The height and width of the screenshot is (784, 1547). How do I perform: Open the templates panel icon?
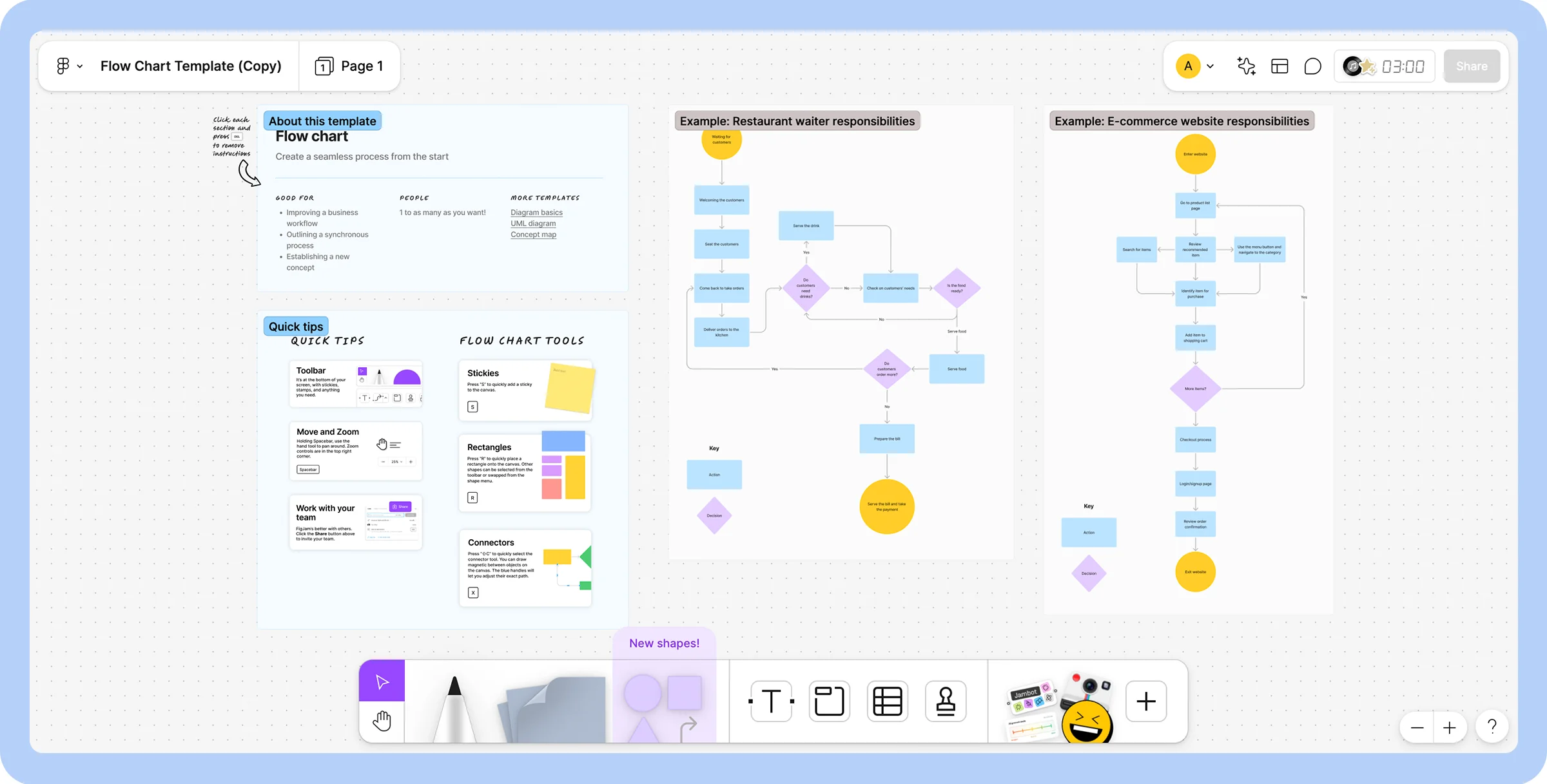1279,66
